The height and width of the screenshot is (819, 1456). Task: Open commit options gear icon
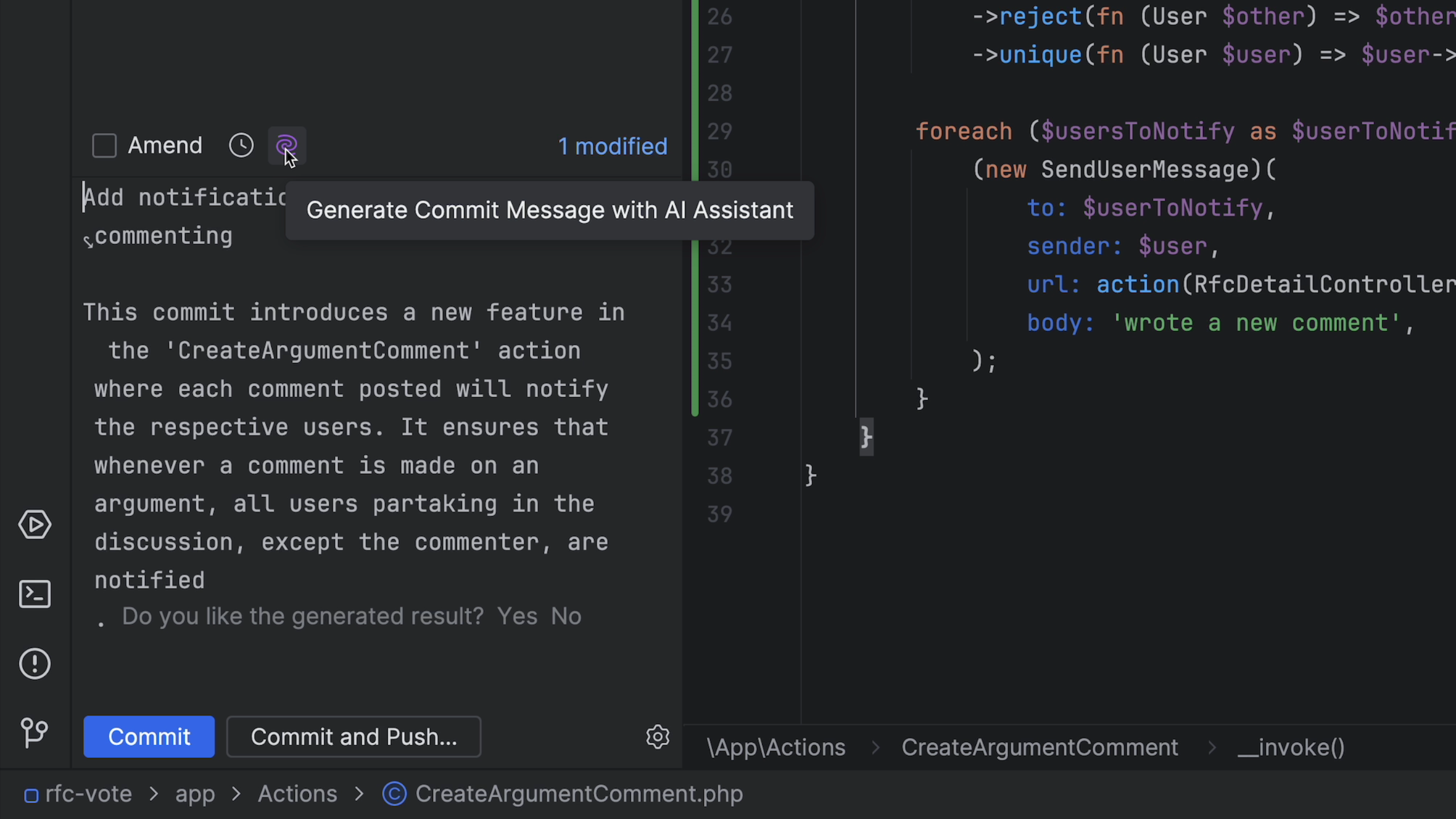[657, 737]
